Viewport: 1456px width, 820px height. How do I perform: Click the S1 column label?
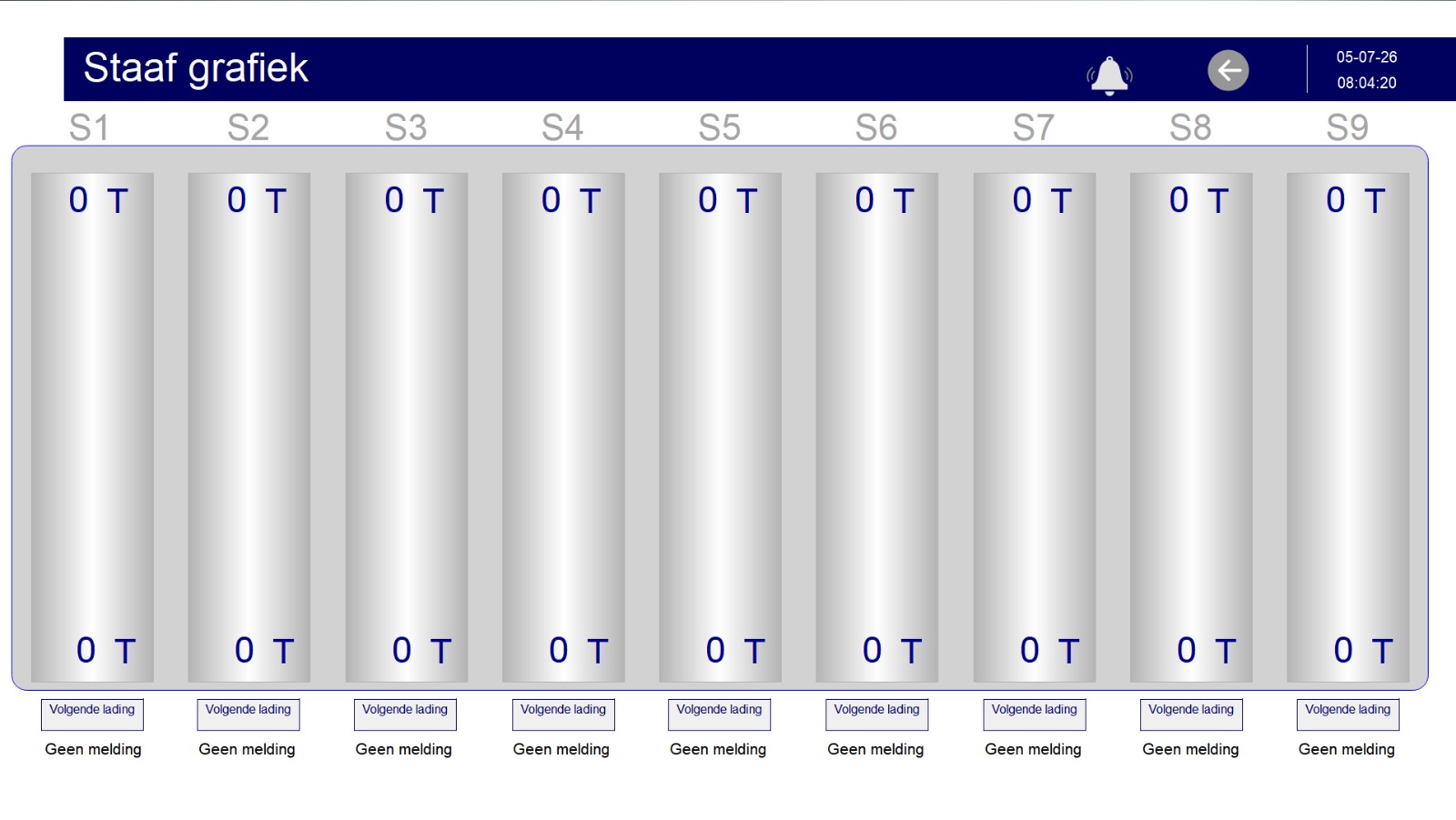tap(89, 127)
